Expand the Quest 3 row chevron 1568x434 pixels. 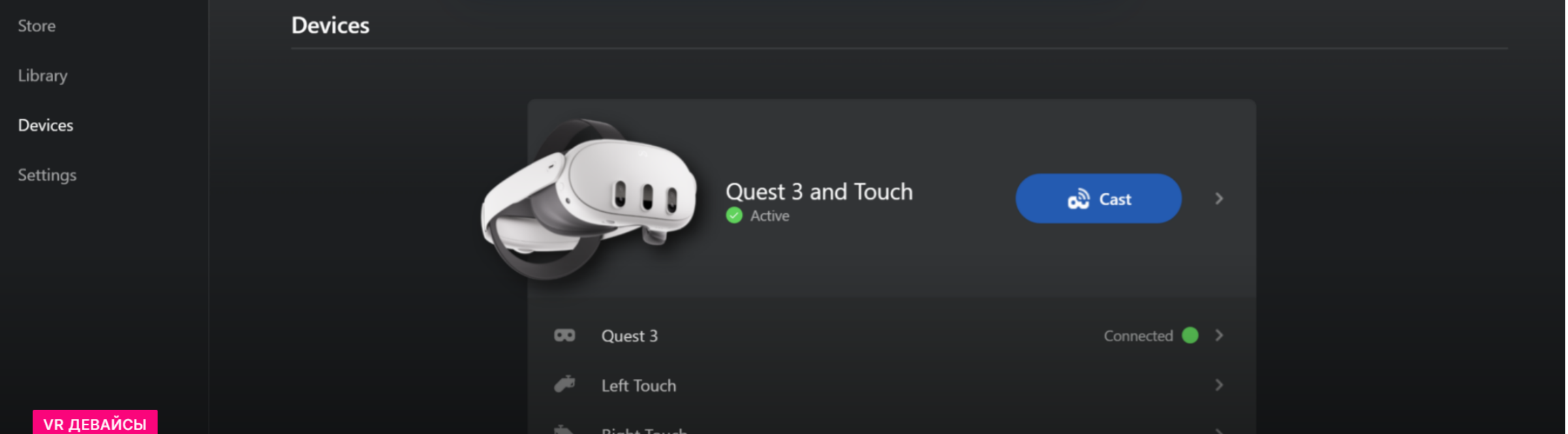click(x=1219, y=335)
